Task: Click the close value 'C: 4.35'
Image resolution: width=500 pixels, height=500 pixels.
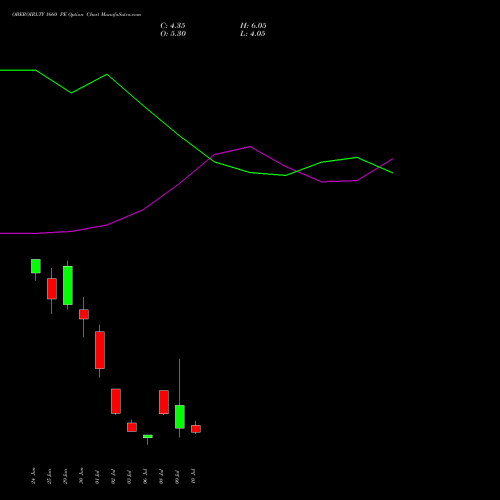Action: point(173,26)
